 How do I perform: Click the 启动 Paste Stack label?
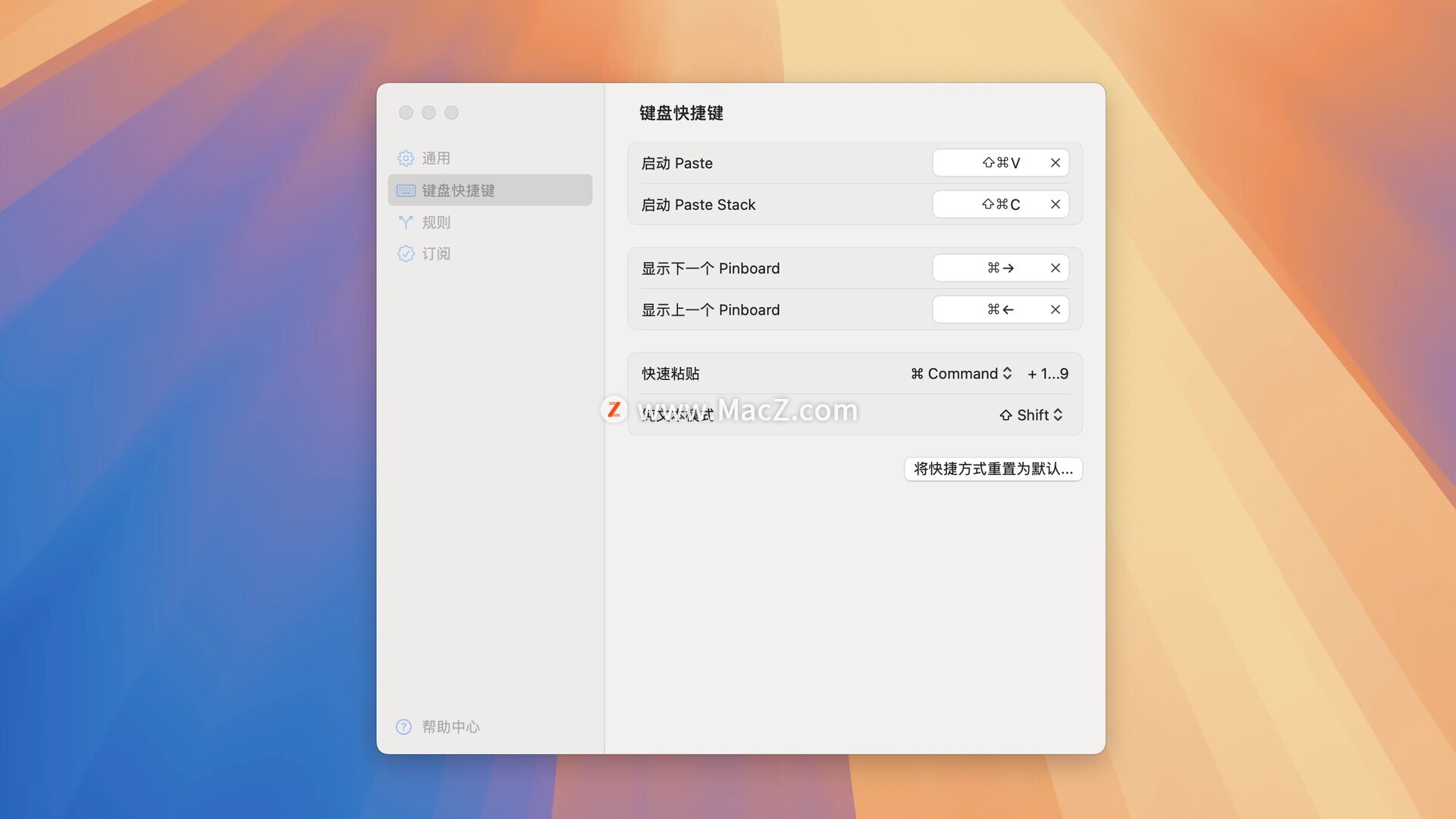(698, 205)
